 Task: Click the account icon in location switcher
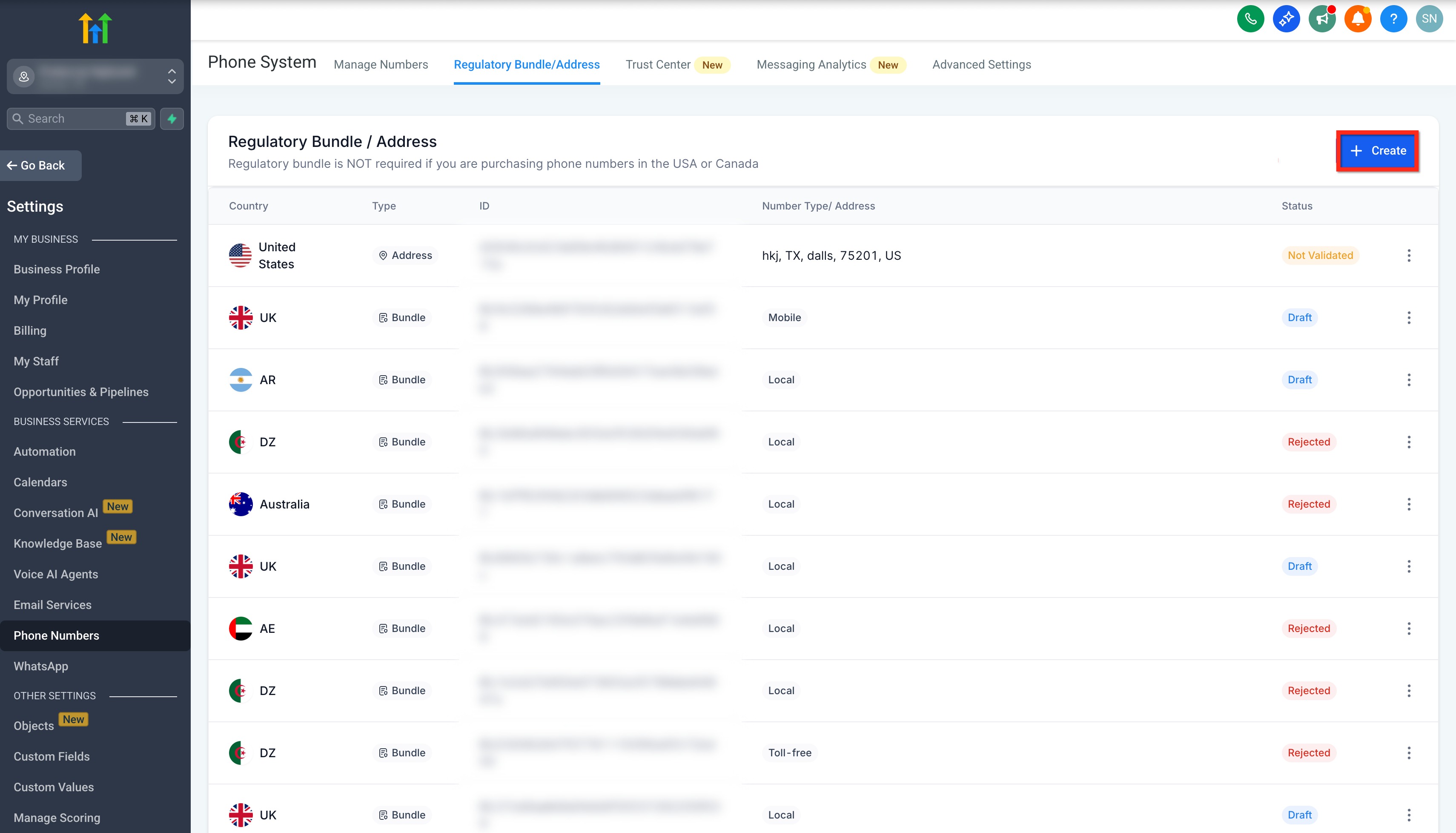click(24, 76)
